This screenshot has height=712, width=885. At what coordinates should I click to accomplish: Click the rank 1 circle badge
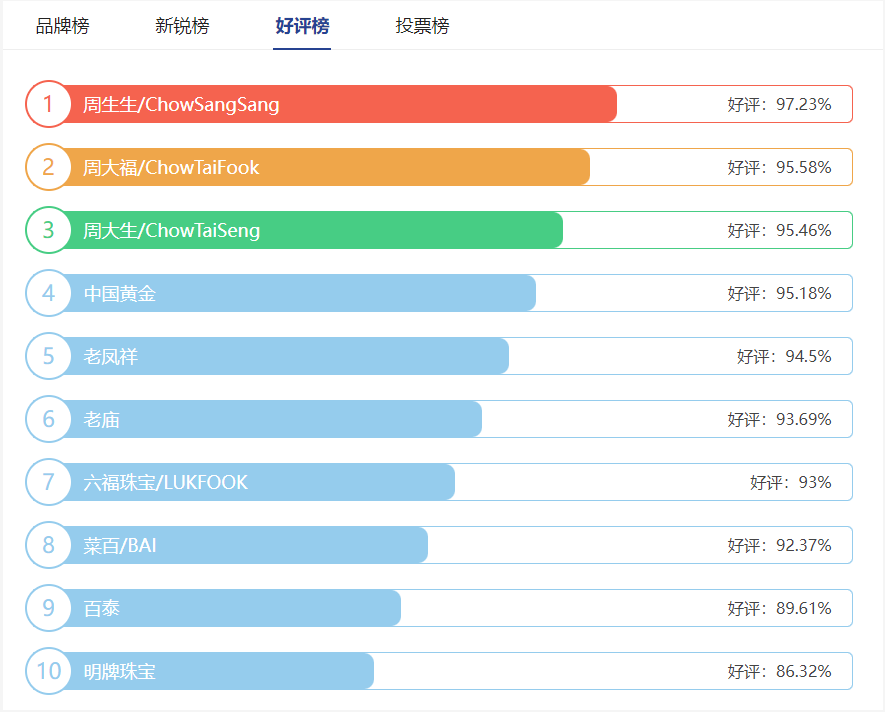[49, 104]
